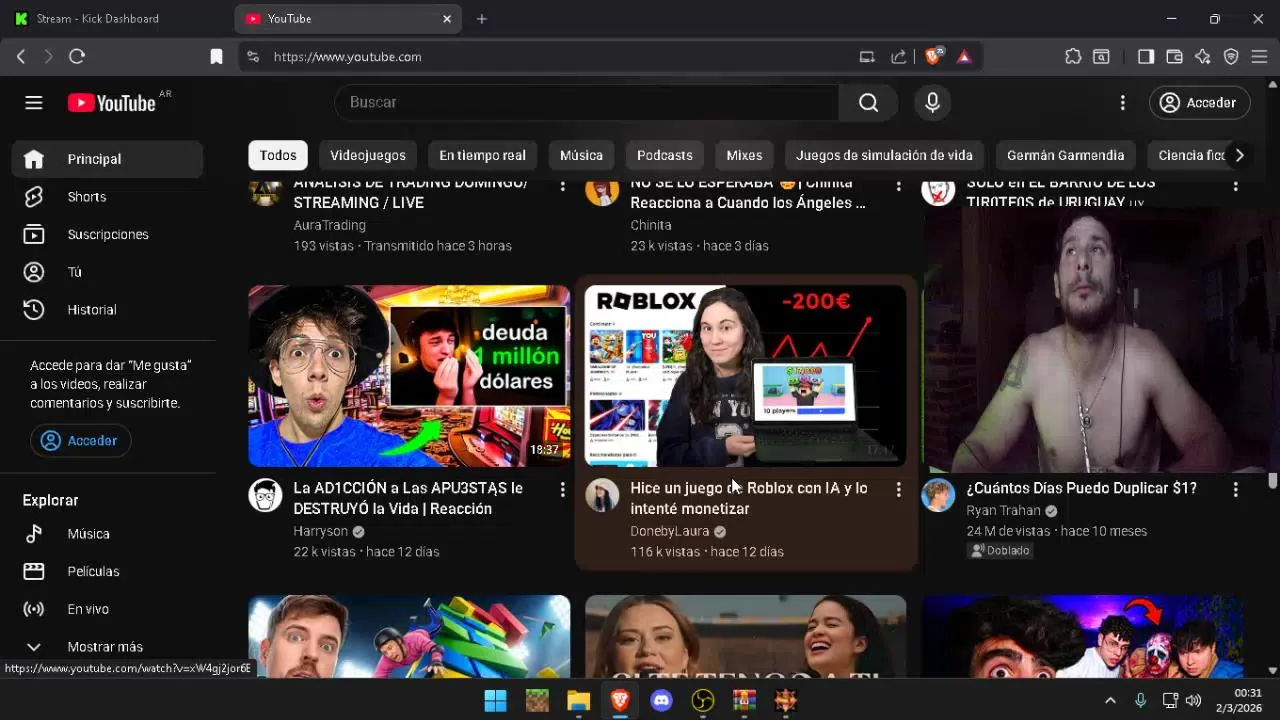Viewport: 1280px width, 720px height.
Task: Open Brave VPN shield icon
Action: (x=1231, y=57)
